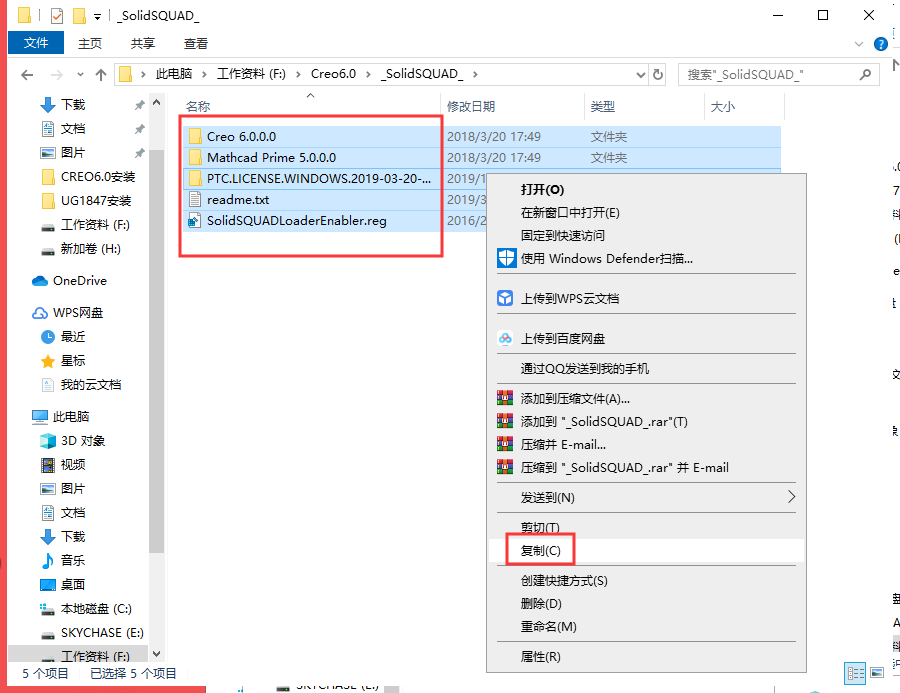The height and width of the screenshot is (693, 900).
Task: Choose 复制(C) from the context menu
Action: click(540, 551)
